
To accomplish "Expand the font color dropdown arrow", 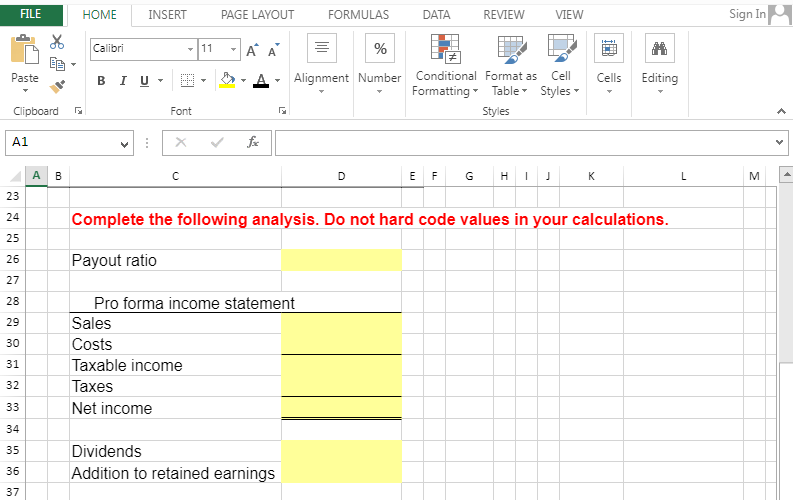I will click(277, 80).
